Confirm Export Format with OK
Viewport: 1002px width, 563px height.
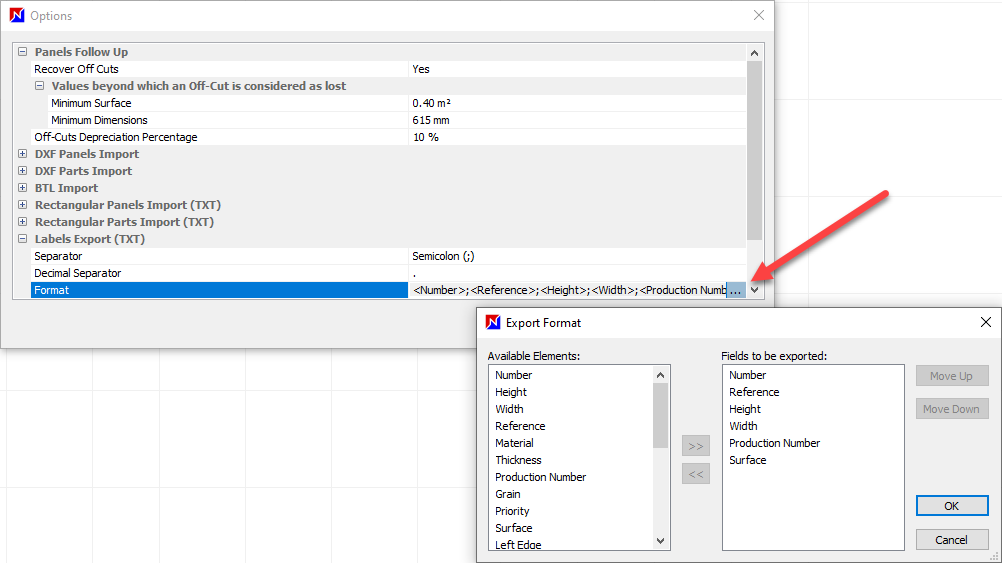pyautogui.click(x=952, y=506)
